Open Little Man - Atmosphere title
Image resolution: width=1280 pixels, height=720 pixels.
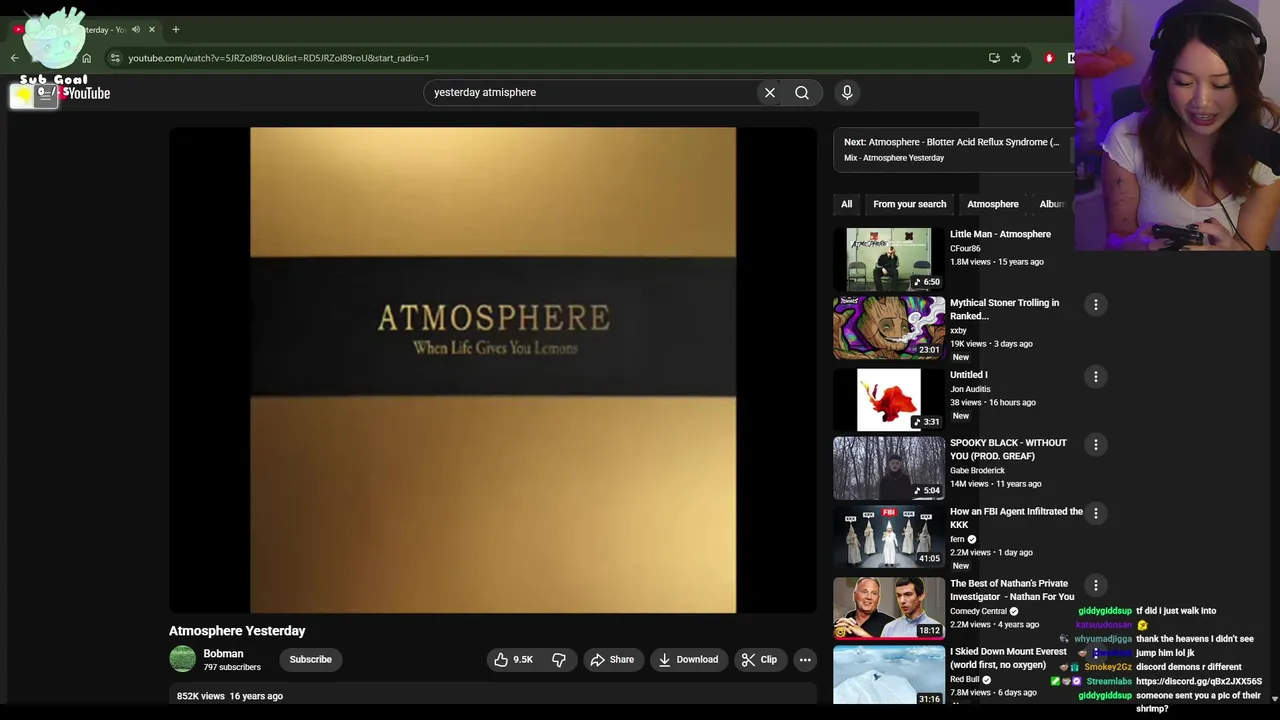1000,234
